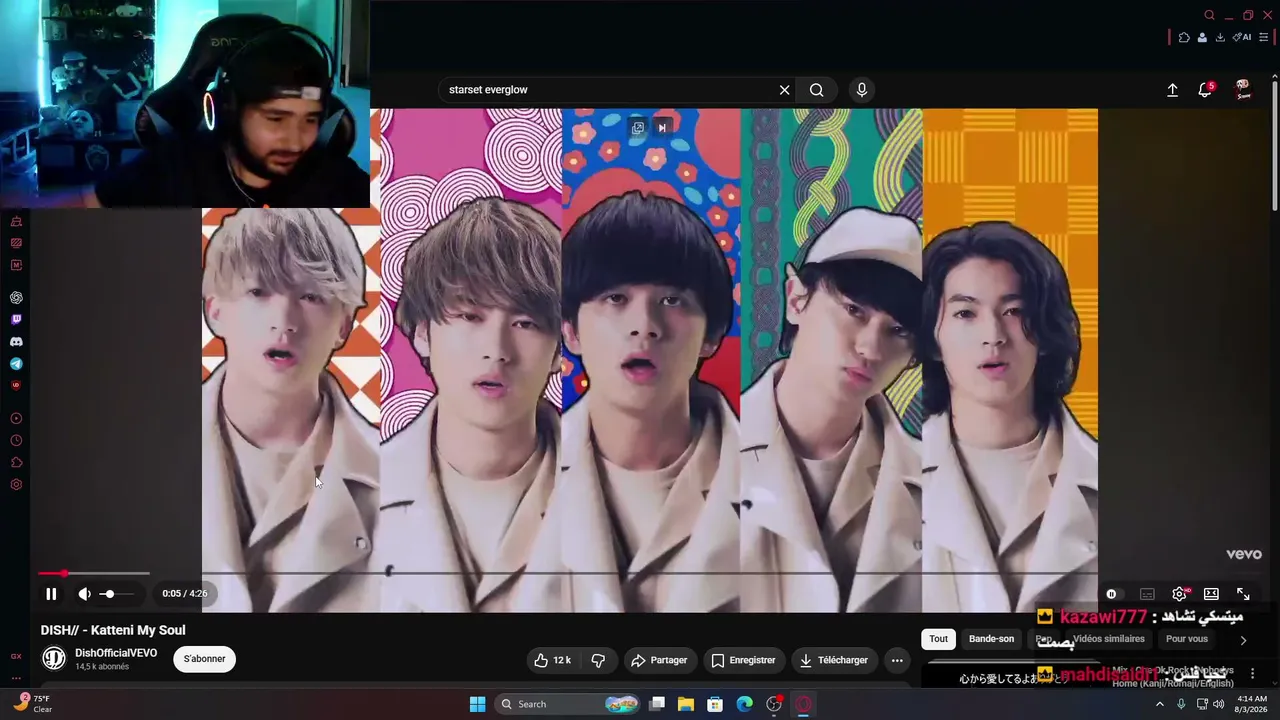1280x720 pixels.
Task: Click the DishOfficialVEVO channel avatar
Action: [54, 658]
